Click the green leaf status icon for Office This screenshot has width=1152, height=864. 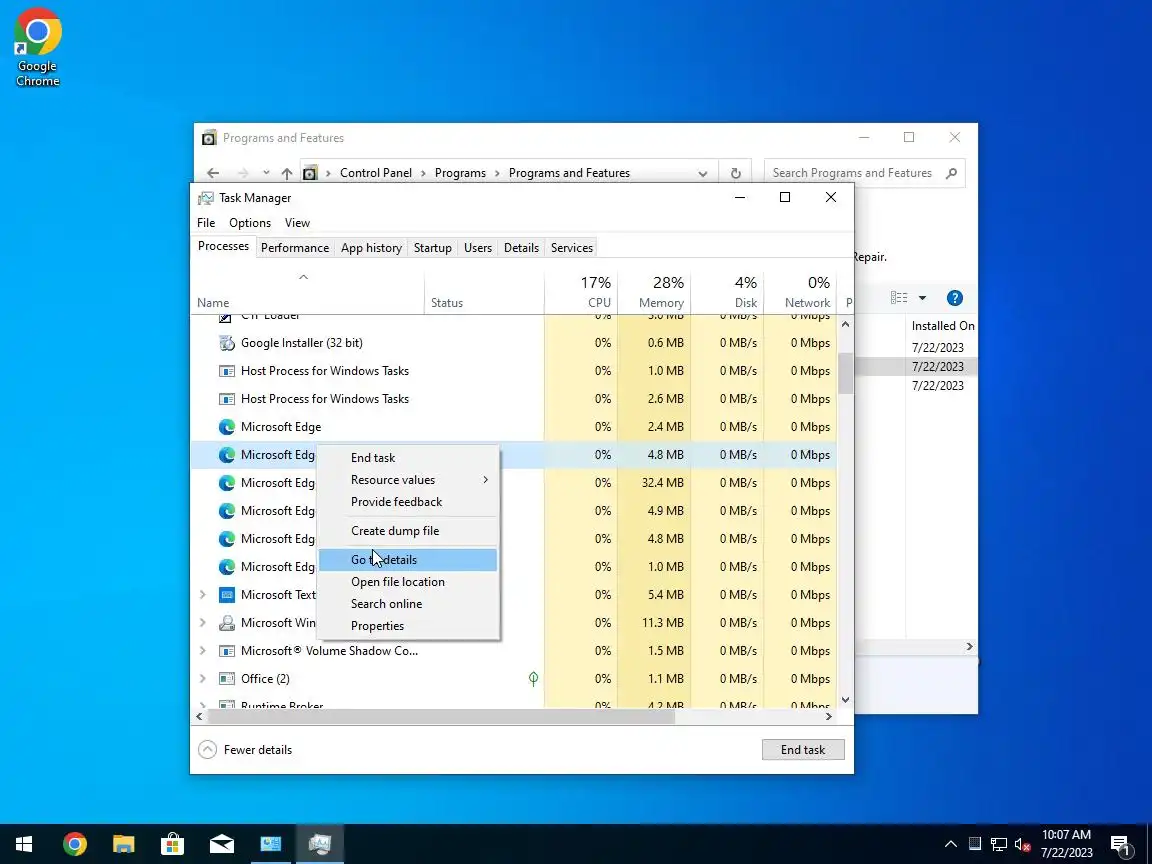coord(533,679)
